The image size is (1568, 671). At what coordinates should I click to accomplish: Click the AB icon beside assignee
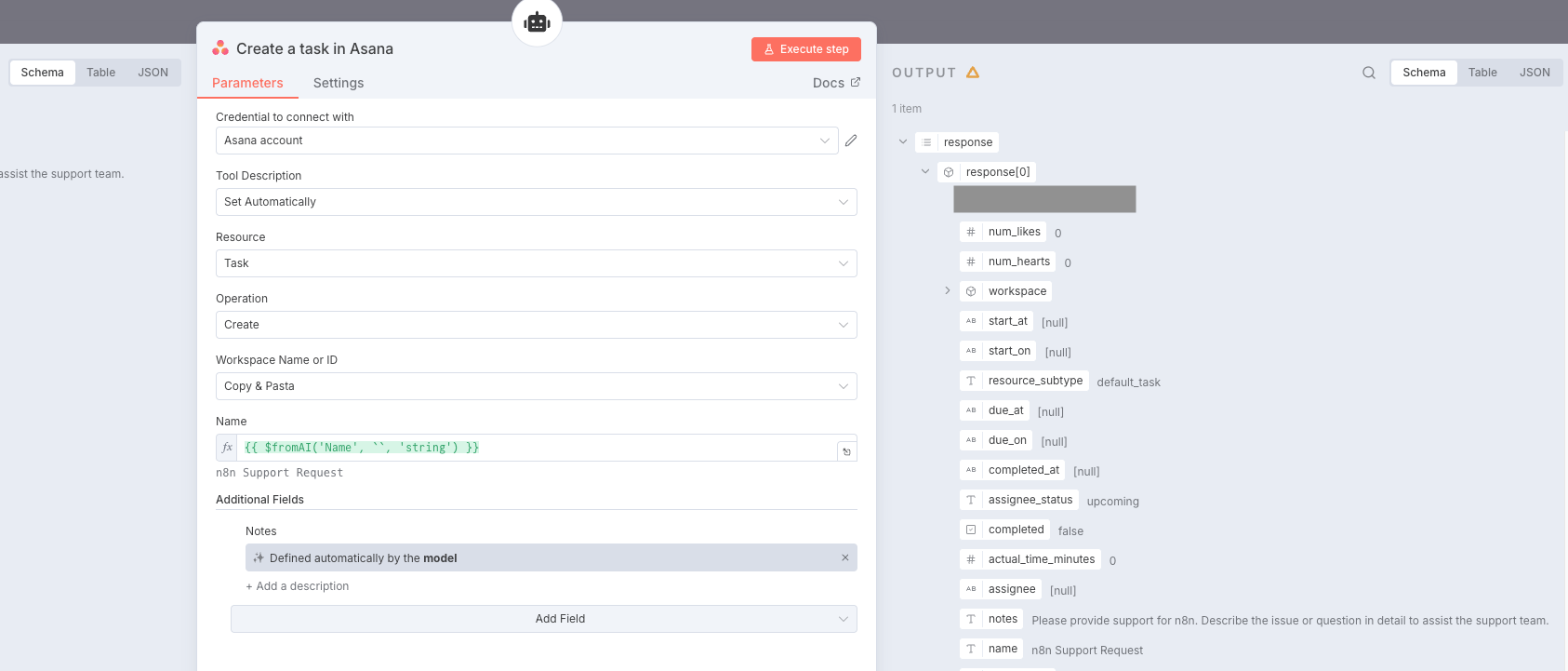971,589
